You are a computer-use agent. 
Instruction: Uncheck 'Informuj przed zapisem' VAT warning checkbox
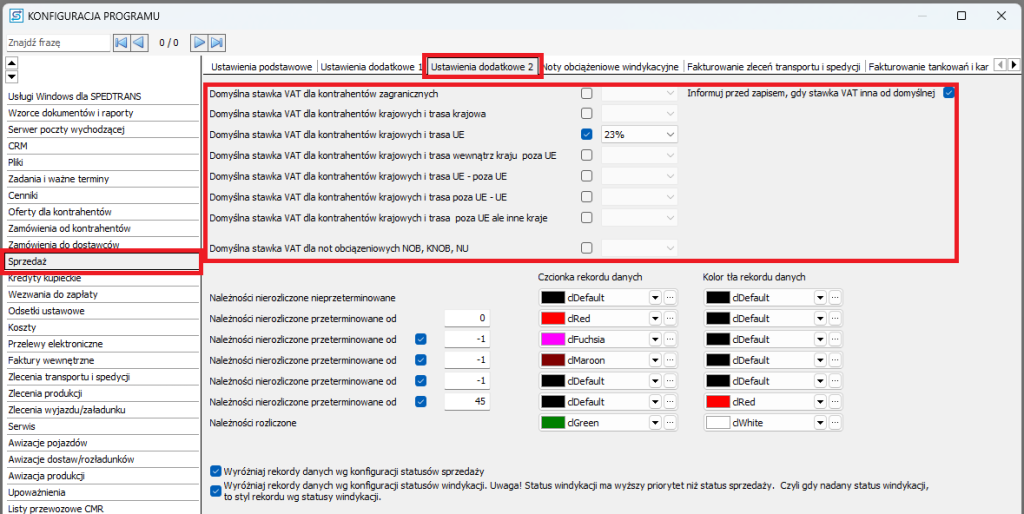click(x=949, y=93)
